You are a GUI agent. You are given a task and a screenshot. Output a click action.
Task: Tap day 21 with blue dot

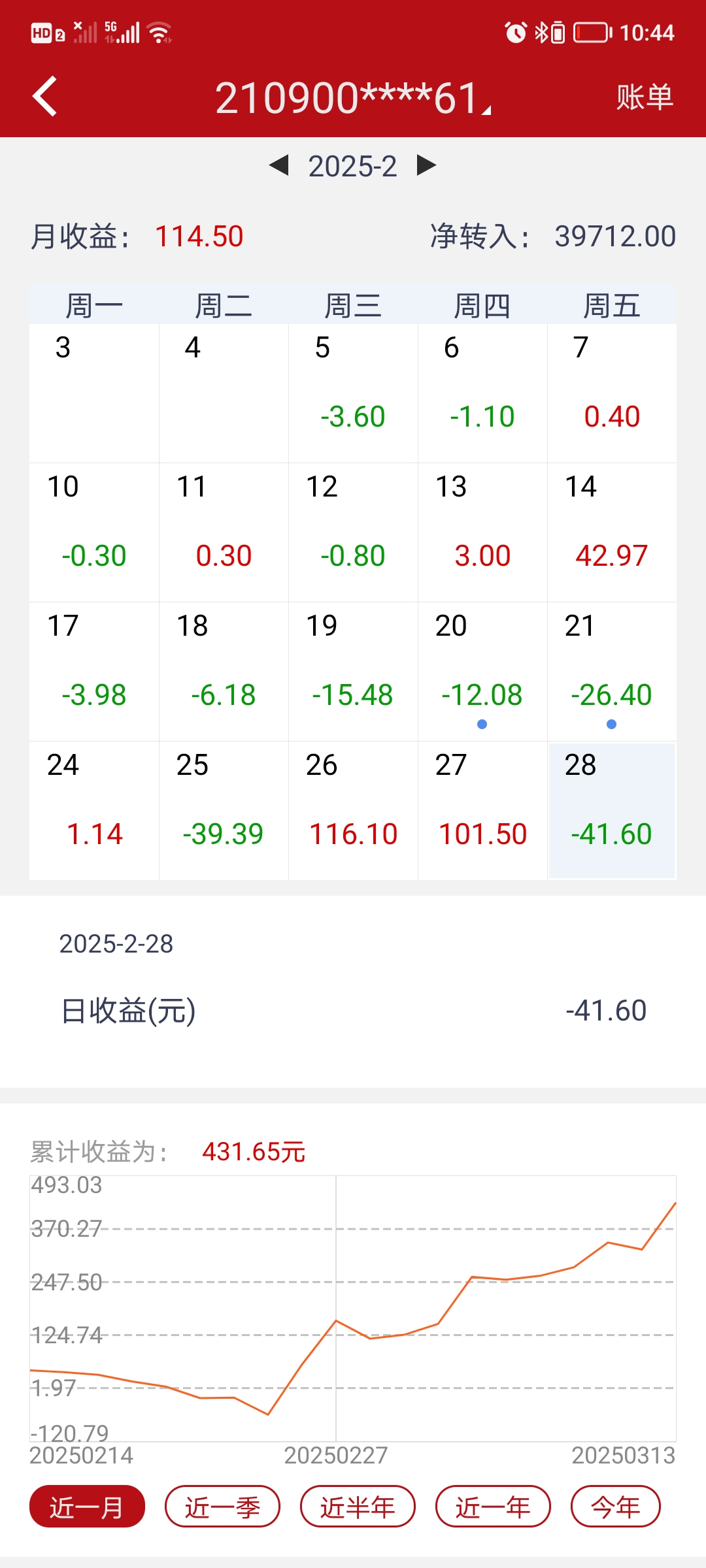[x=611, y=672]
